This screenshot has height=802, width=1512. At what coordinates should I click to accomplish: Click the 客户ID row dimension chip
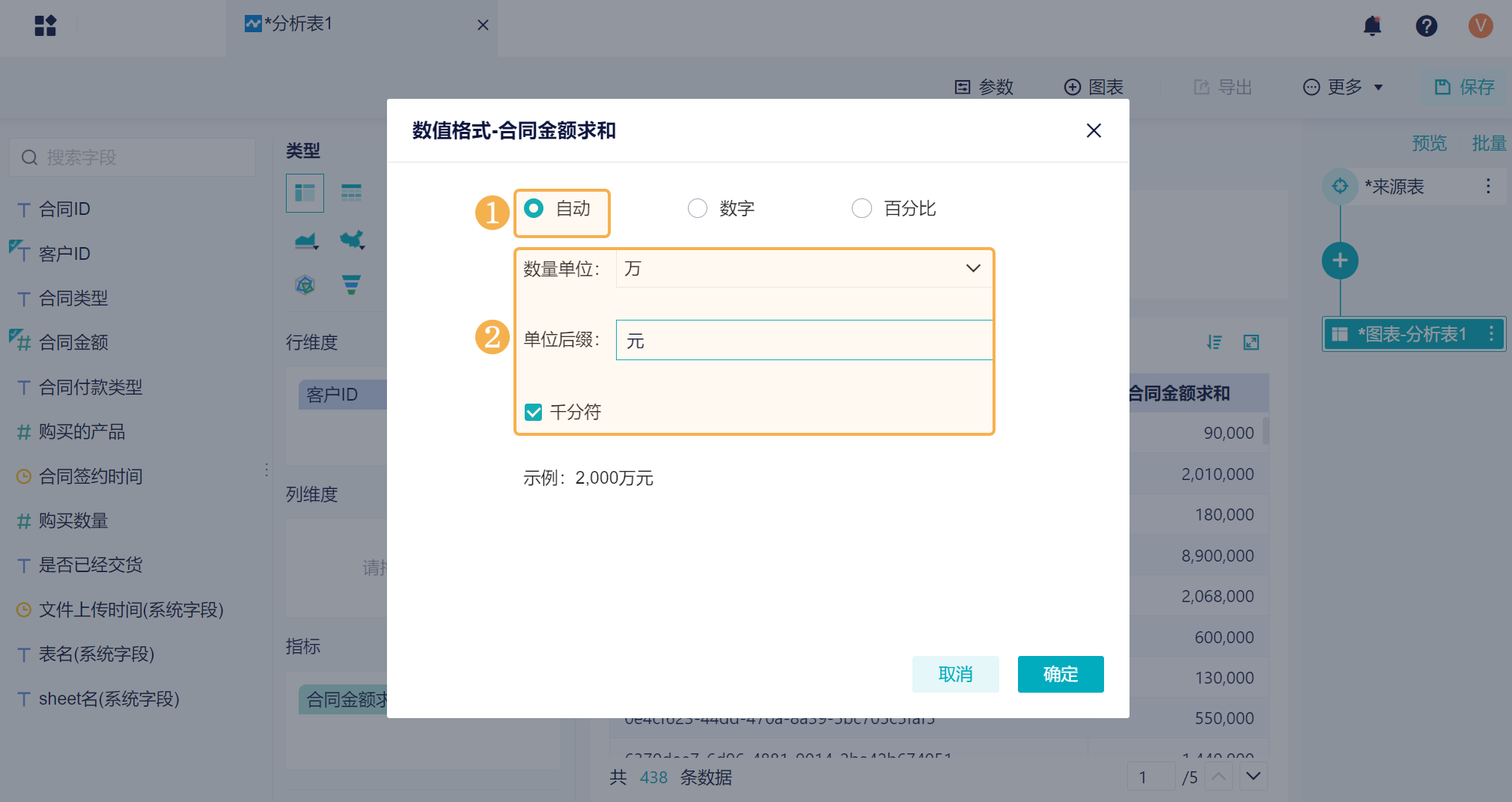point(343,394)
